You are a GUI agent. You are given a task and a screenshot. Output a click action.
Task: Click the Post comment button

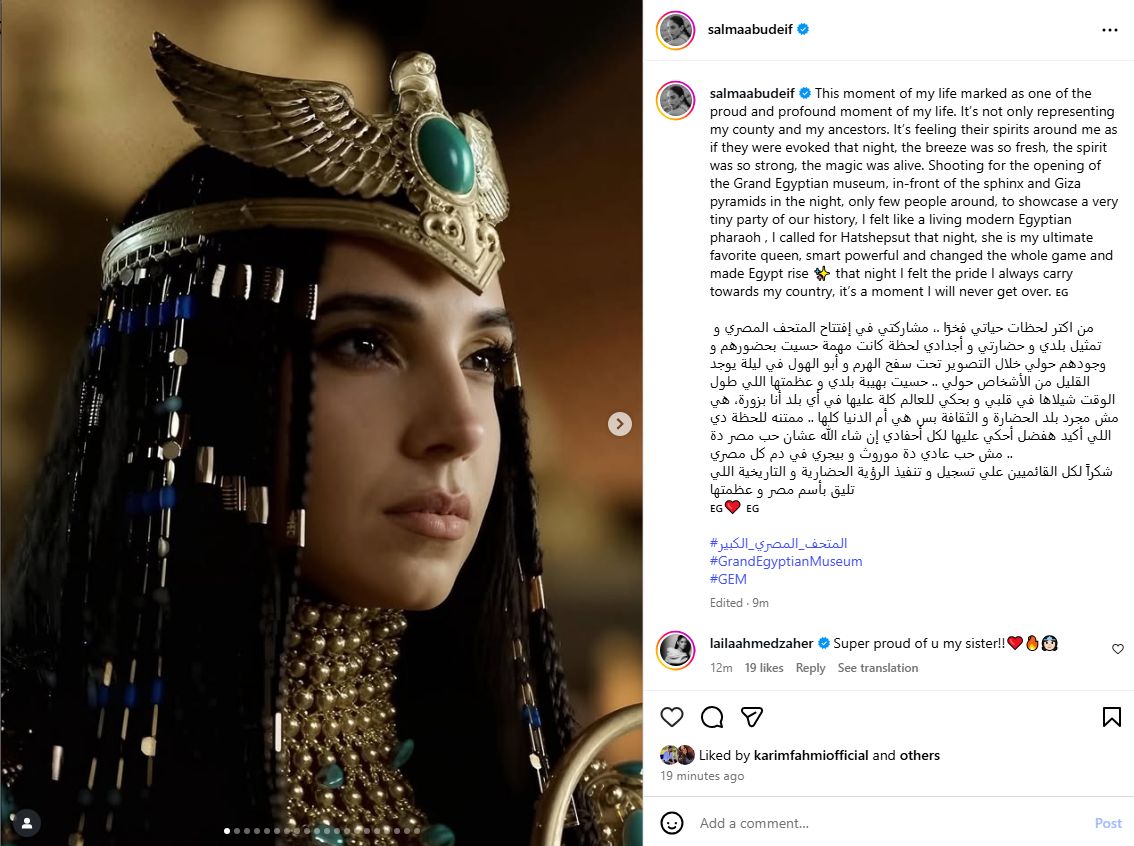[1108, 823]
